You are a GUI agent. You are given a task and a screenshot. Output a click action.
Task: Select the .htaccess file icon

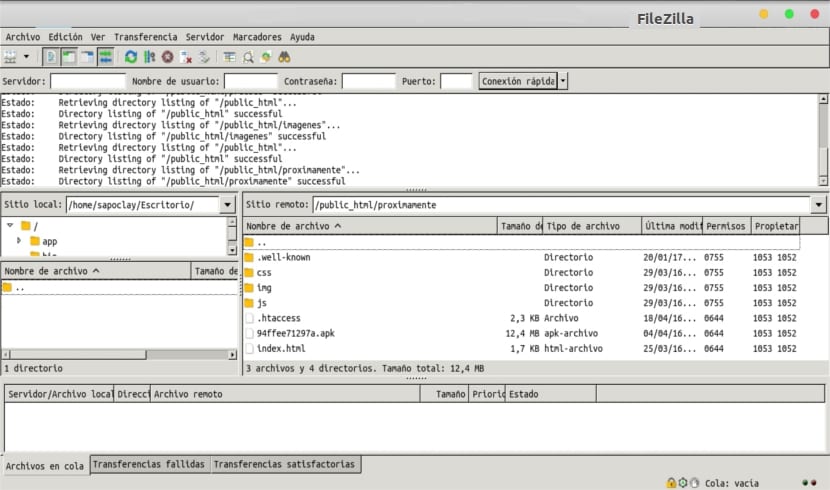coord(249,318)
